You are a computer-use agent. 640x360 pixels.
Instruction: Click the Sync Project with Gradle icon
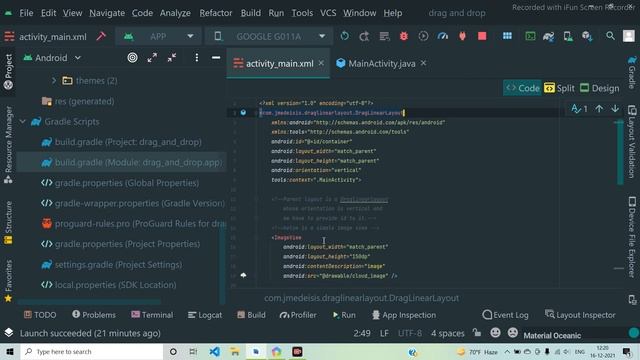click(549, 36)
